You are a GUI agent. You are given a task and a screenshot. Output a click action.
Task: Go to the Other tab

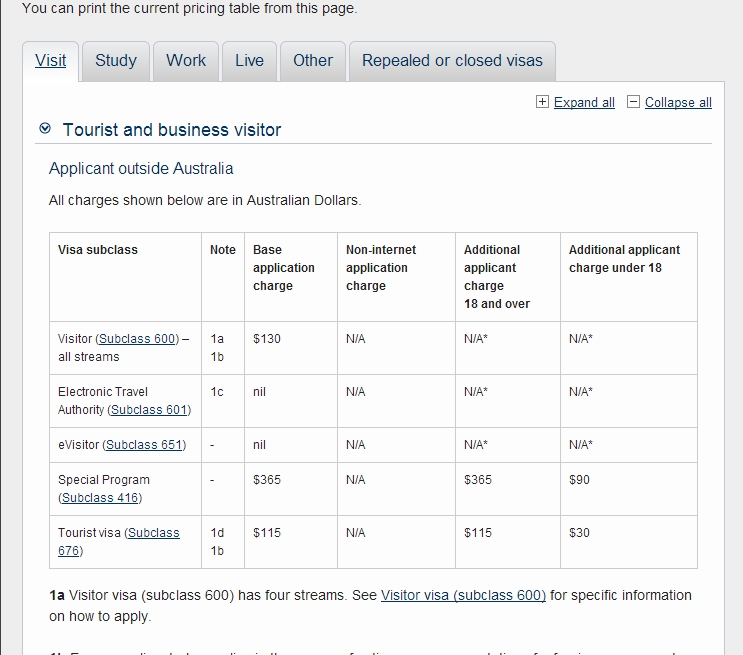pos(313,60)
